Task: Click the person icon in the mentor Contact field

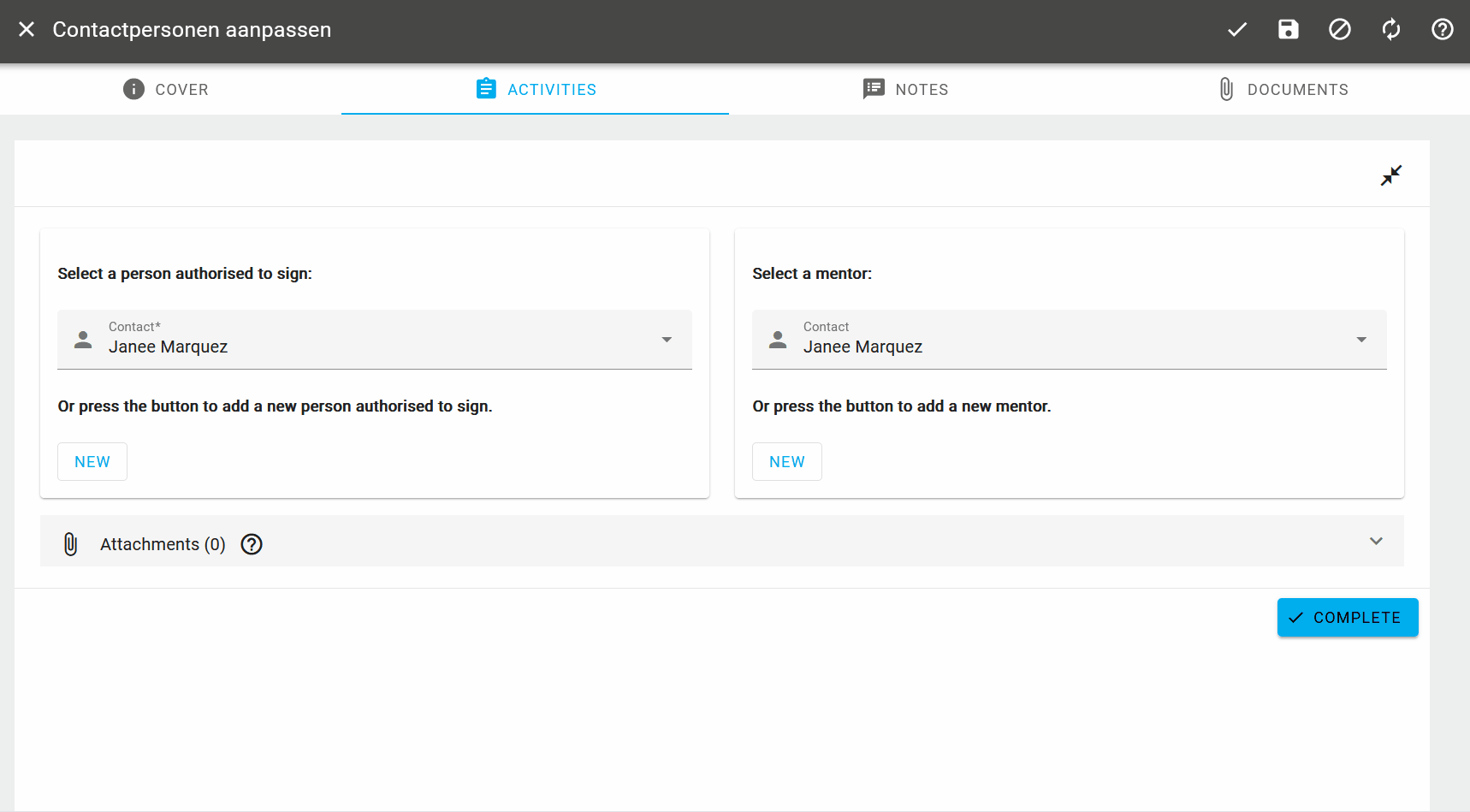Action: click(777, 339)
